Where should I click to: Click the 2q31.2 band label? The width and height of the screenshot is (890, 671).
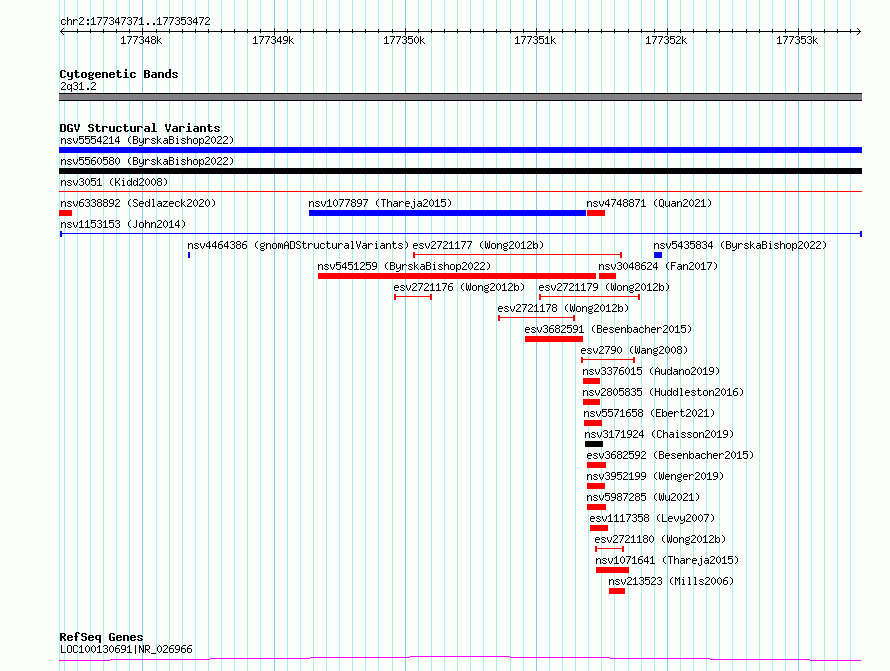pyautogui.click(x=78, y=86)
